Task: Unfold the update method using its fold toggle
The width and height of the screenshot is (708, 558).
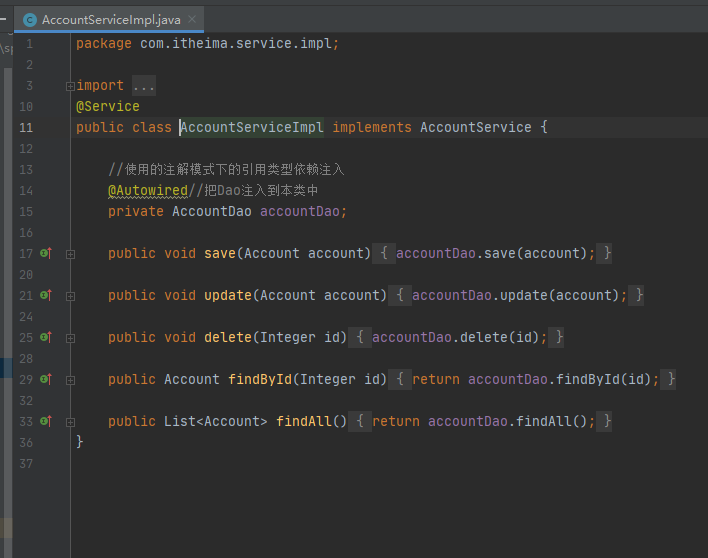Action: [x=70, y=296]
